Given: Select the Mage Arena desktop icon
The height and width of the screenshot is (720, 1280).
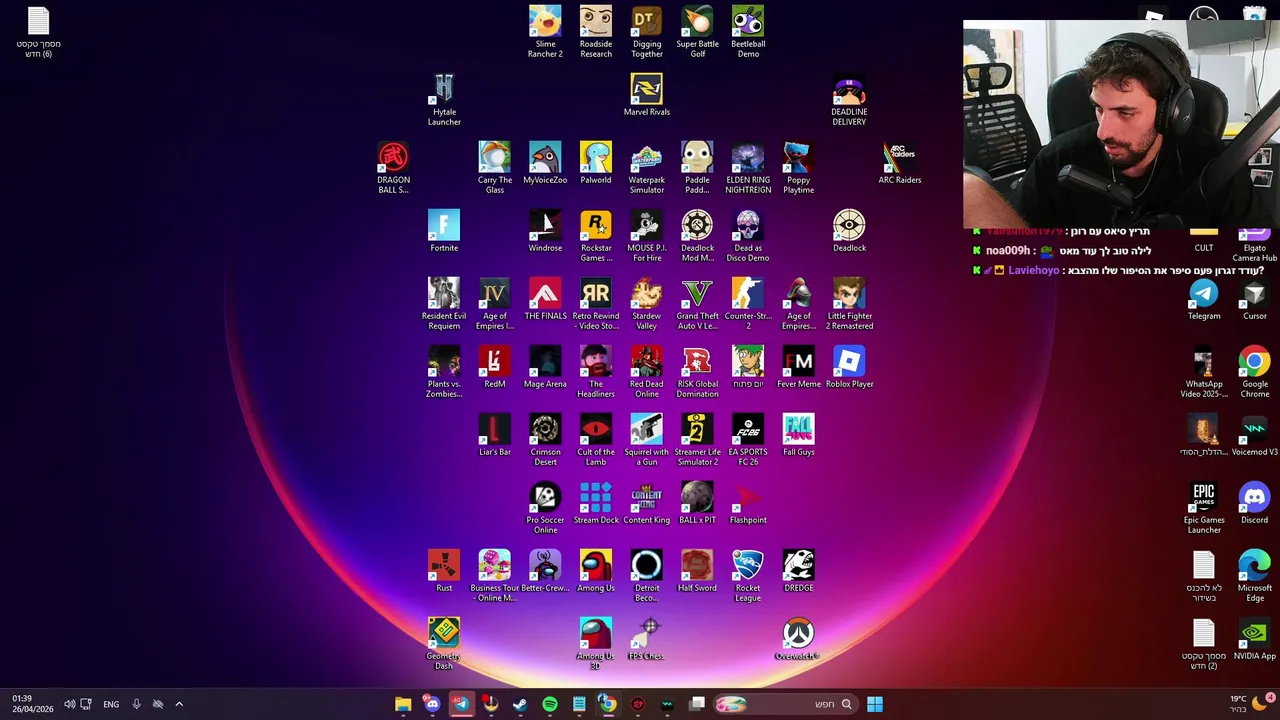Looking at the screenshot, I should click(545, 367).
